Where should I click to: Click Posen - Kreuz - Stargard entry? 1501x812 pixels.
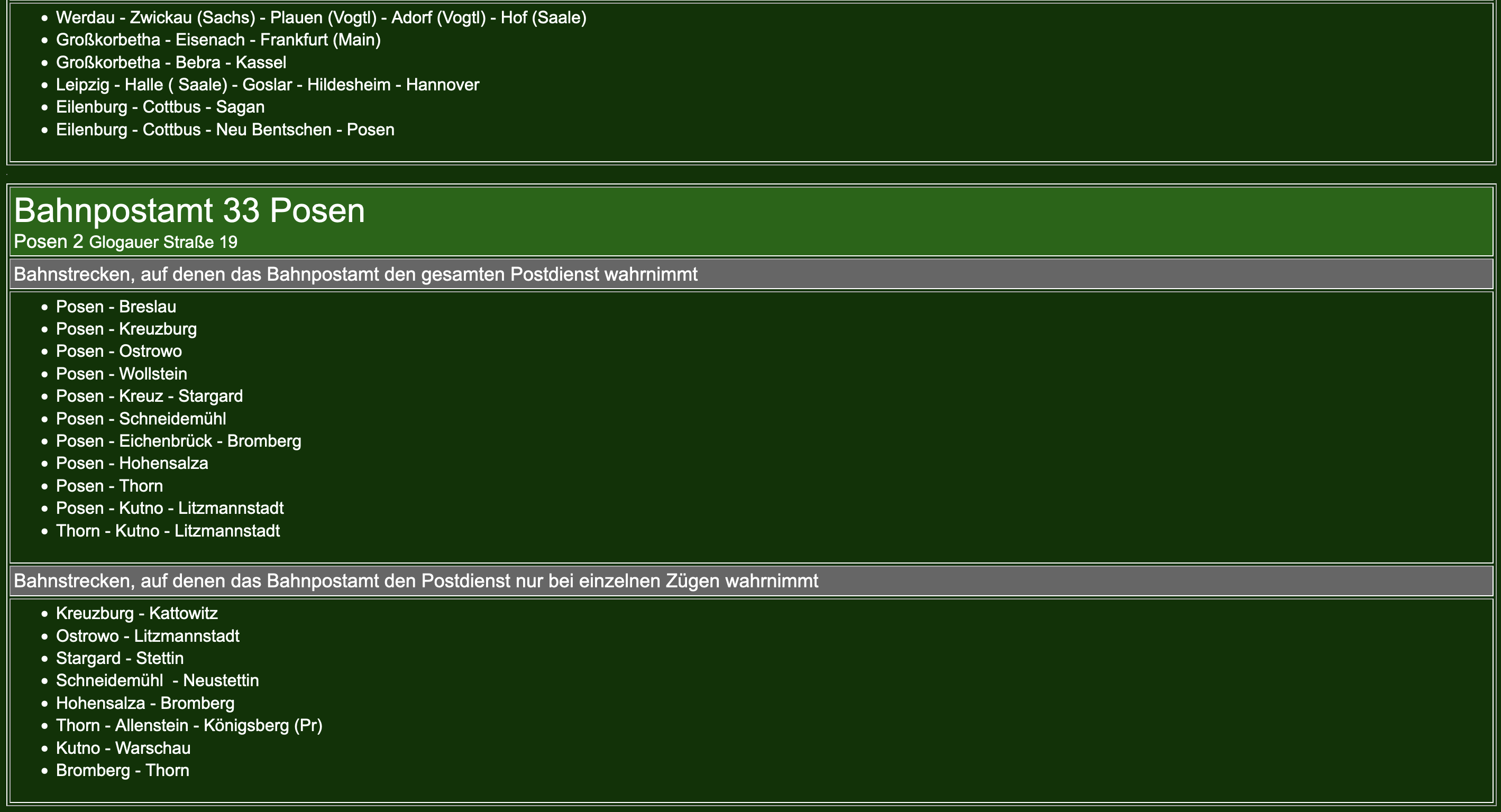pyautogui.click(x=149, y=396)
